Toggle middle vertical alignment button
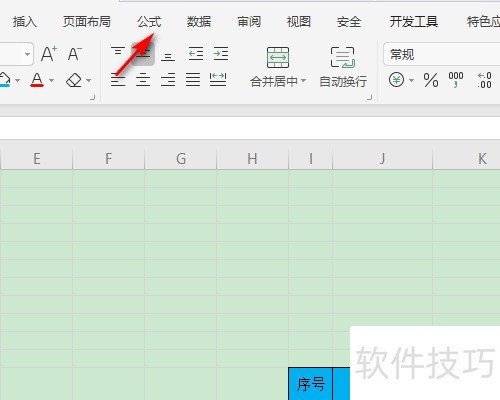The height and width of the screenshot is (400, 500). coord(143,54)
